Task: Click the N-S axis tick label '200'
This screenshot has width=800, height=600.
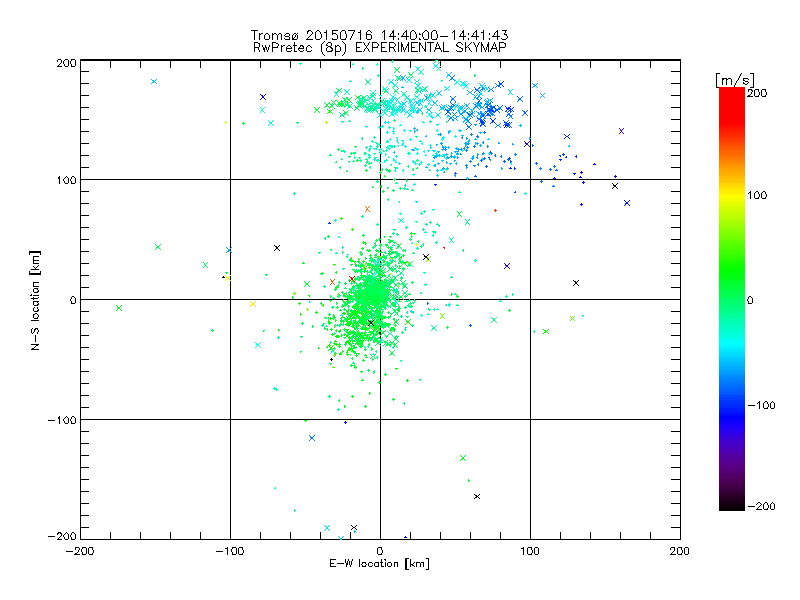Action: (x=66, y=63)
